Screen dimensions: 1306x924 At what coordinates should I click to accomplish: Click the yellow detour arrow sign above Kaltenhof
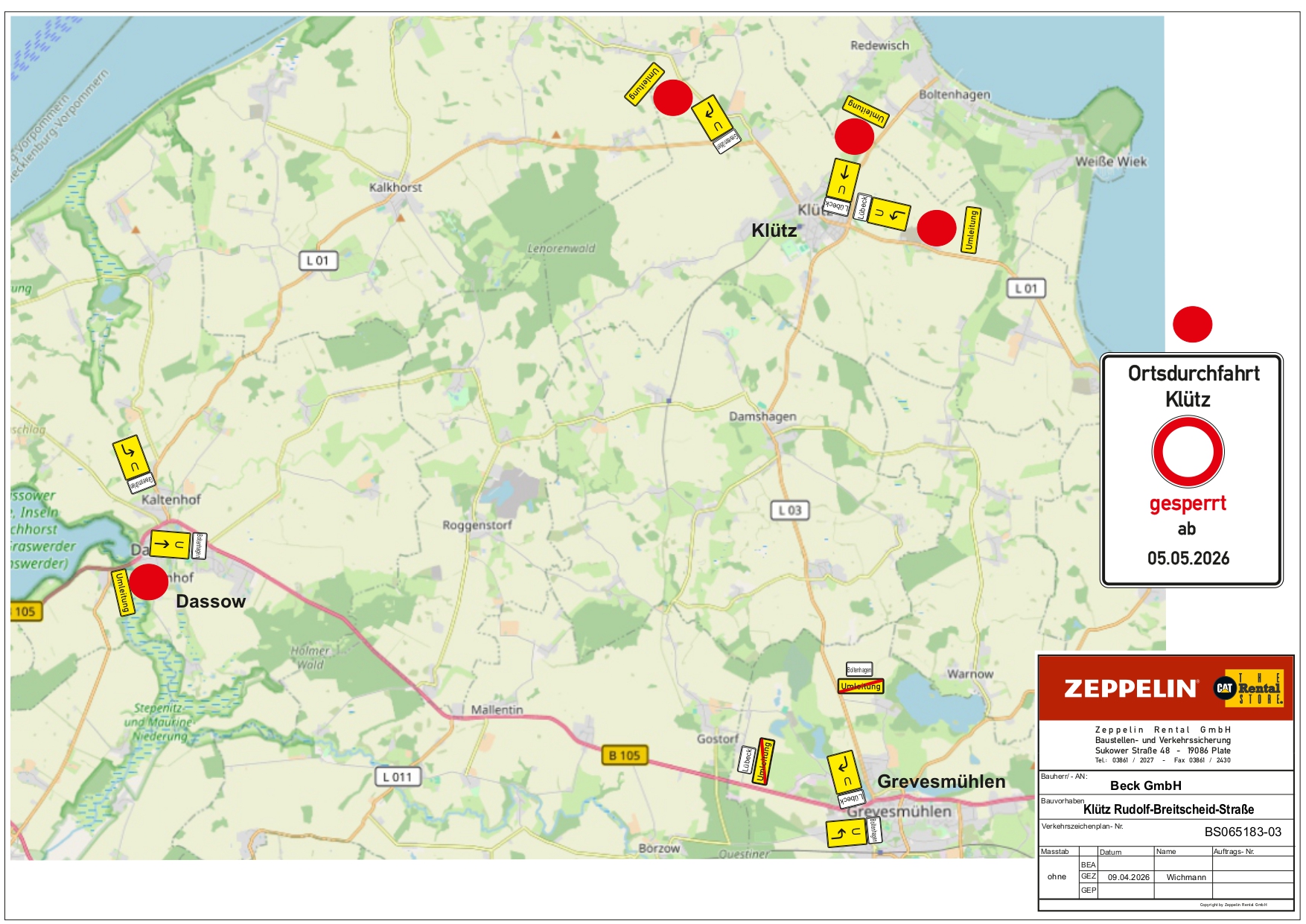click(131, 457)
